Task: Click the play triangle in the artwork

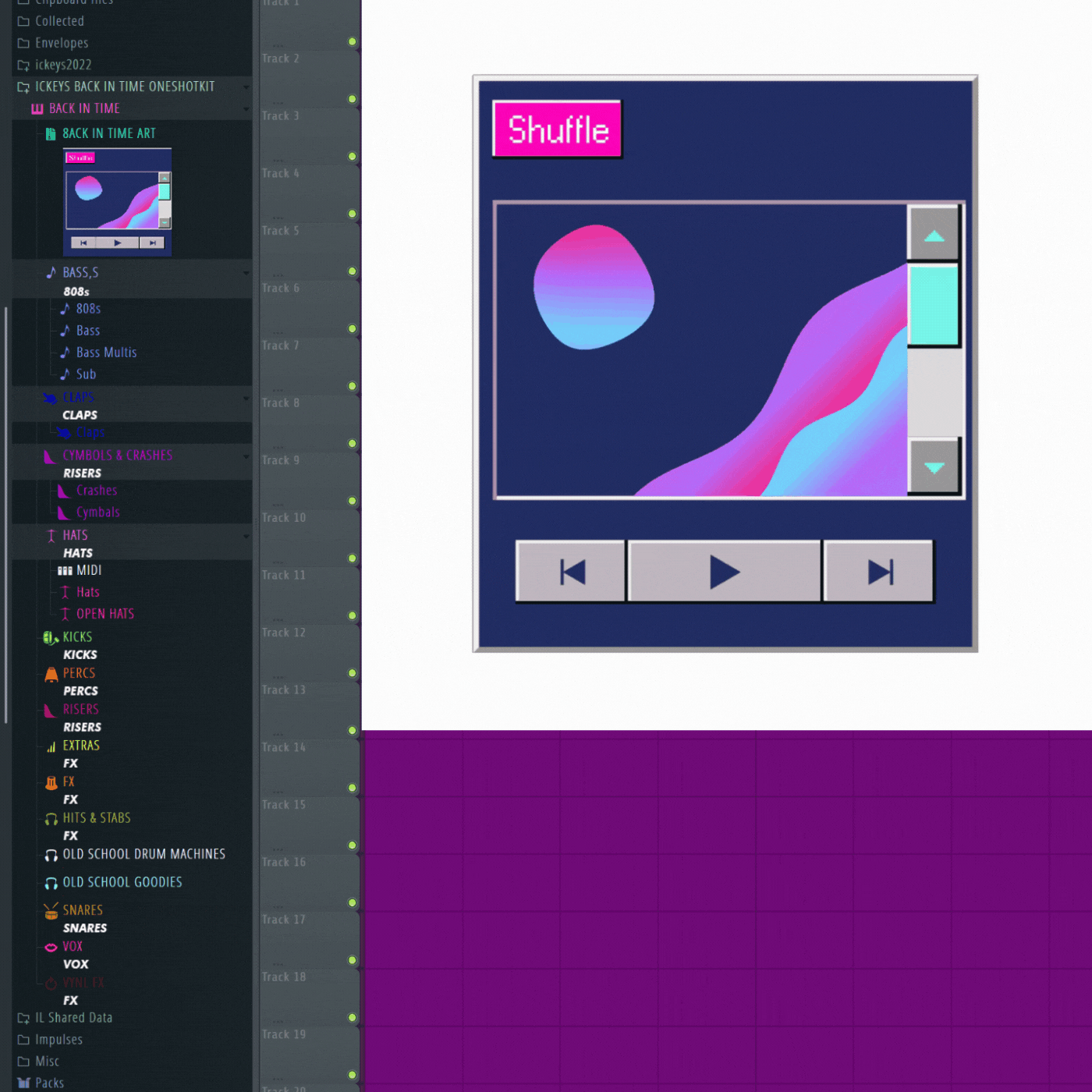Action: (724, 572)
